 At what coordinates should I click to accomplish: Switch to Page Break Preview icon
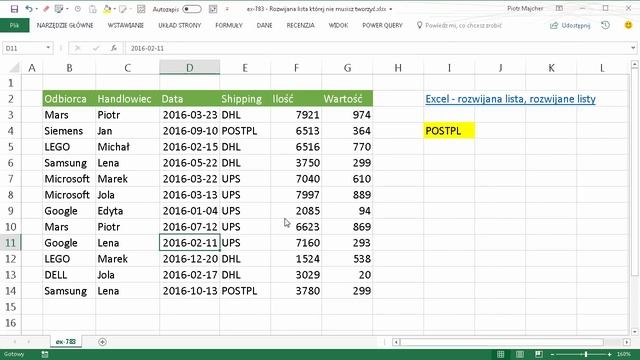[539, 354]
